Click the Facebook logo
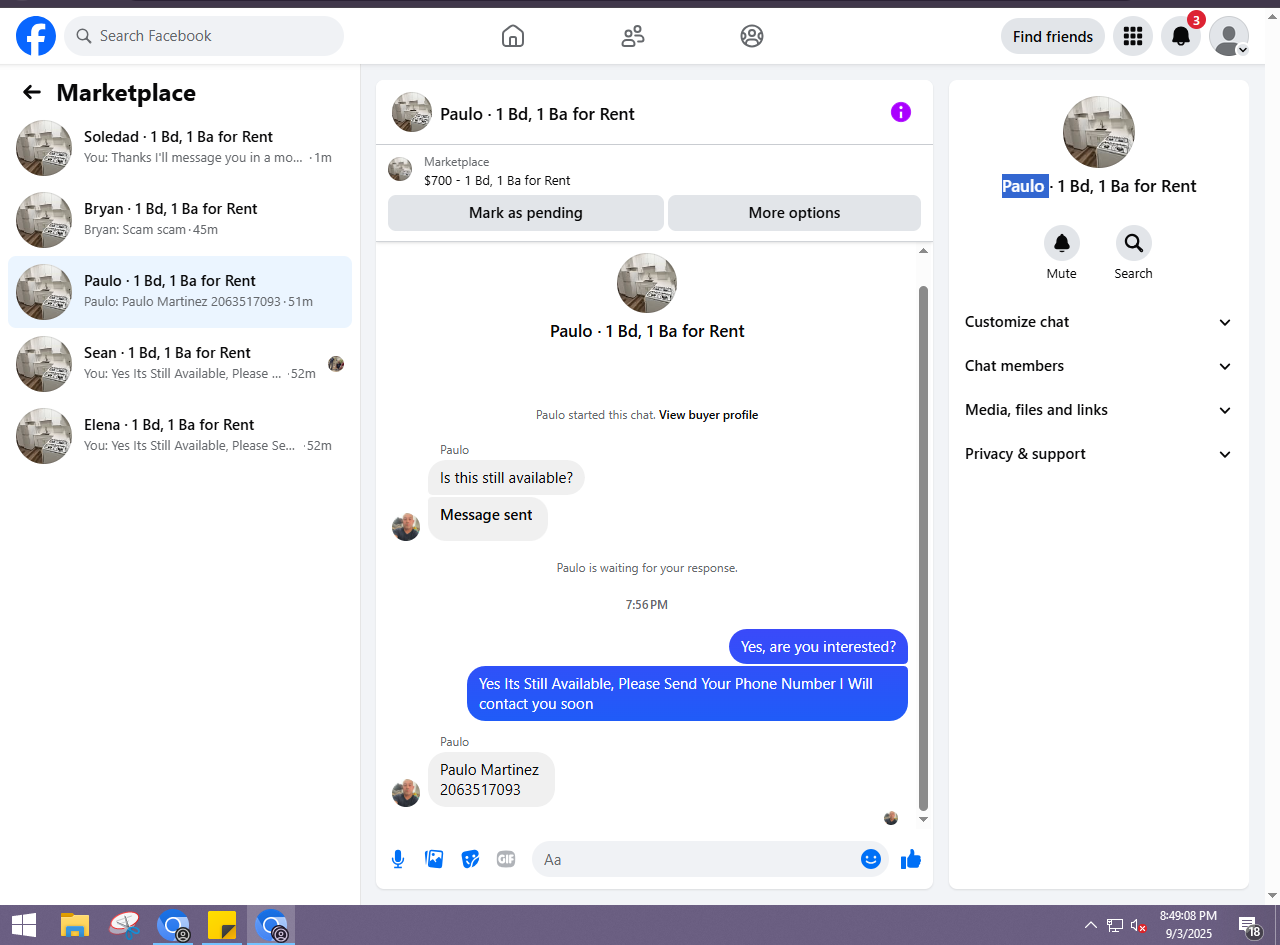Screen dimensions: 1280x945 [x=36, y=36]
